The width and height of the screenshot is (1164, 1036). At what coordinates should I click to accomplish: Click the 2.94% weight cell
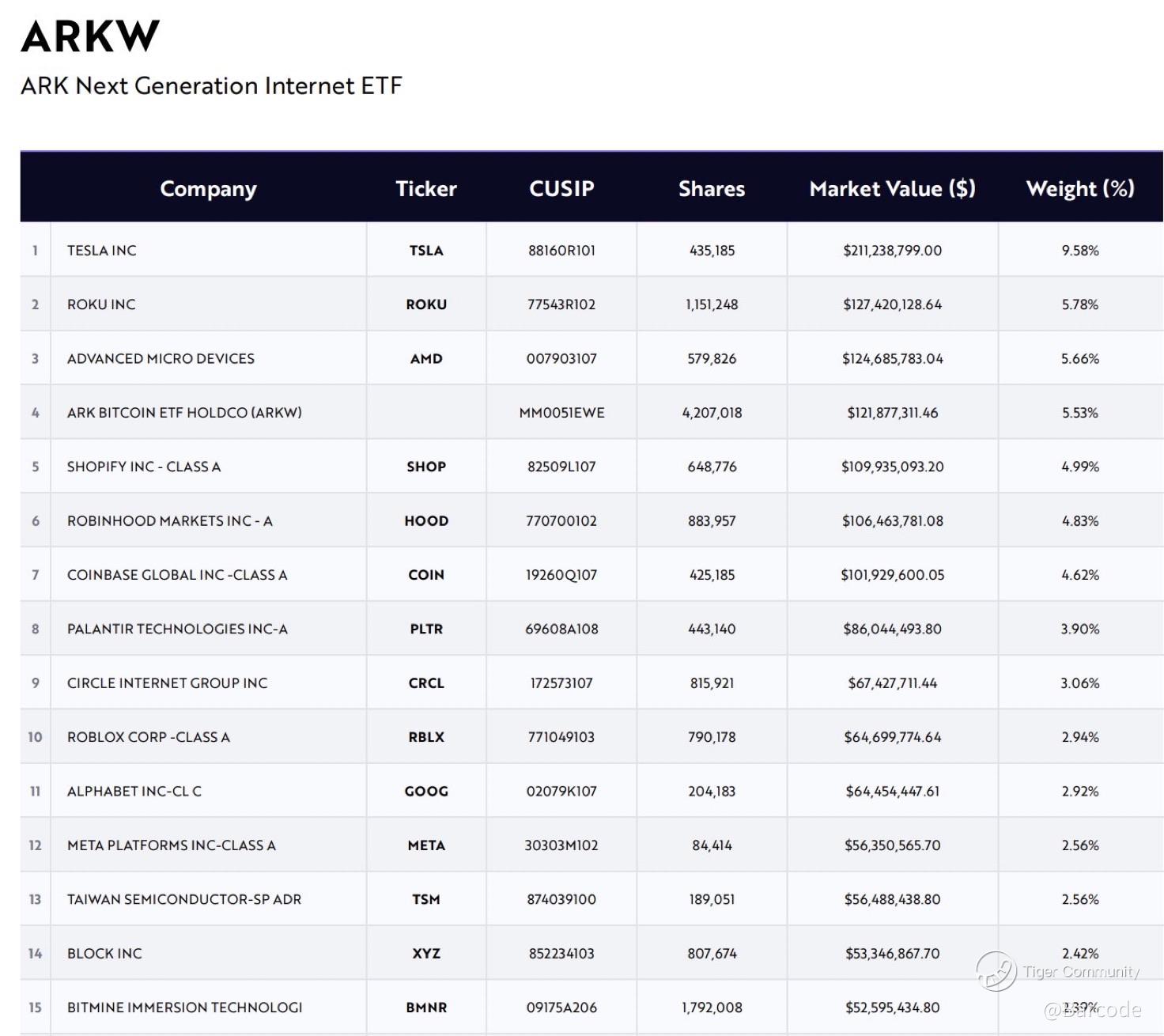pos(1080,737)
